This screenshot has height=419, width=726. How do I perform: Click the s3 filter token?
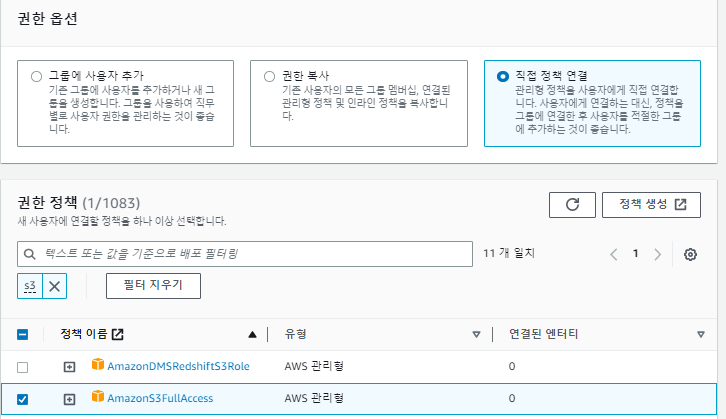point(30,286)
